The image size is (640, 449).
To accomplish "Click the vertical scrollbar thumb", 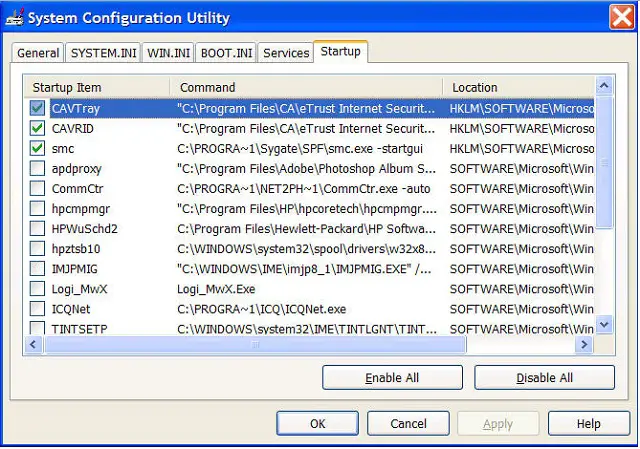I will pyautogui.click(x=604, y=162).
